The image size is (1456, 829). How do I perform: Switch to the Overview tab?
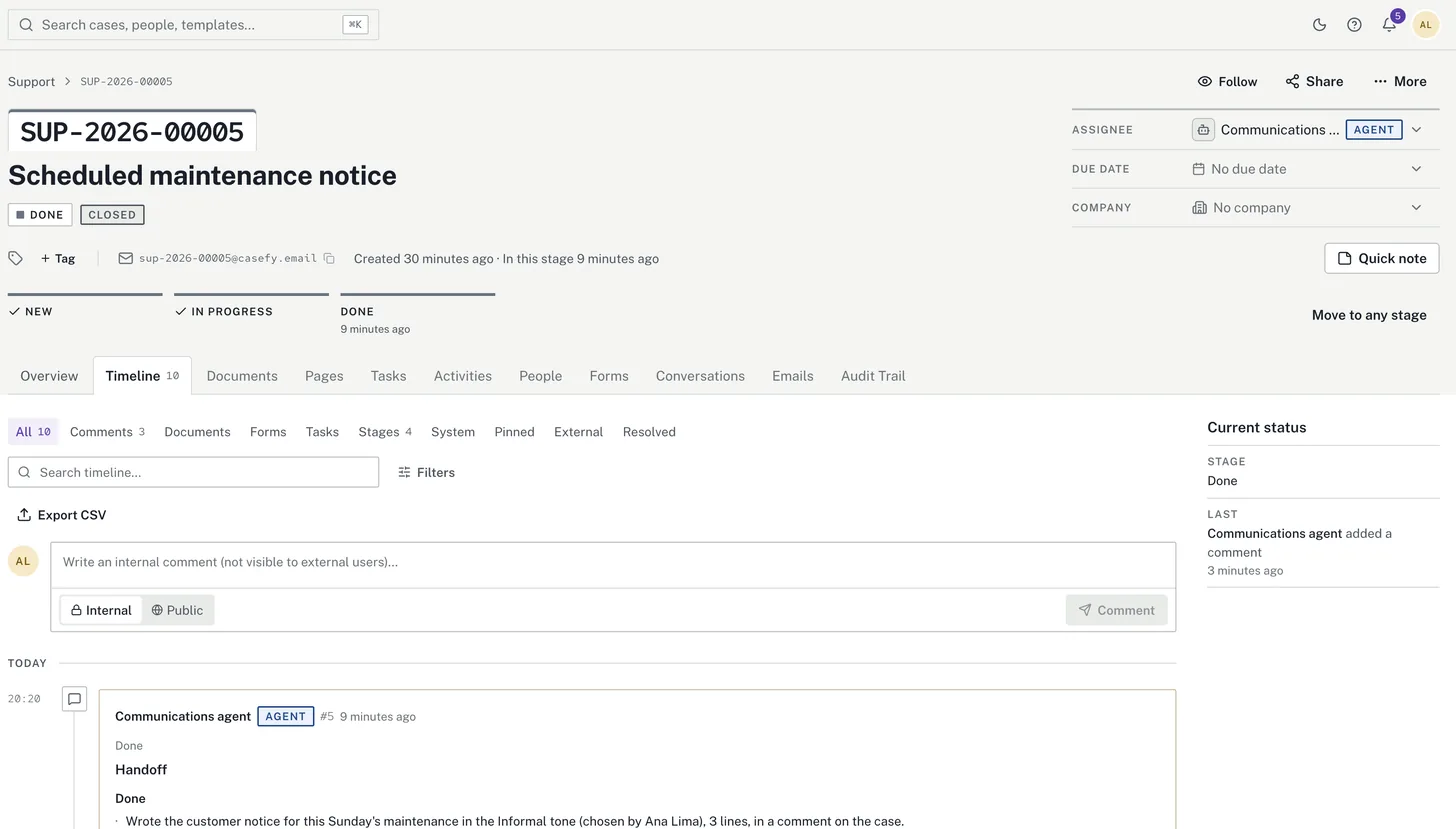click(49, 376)
